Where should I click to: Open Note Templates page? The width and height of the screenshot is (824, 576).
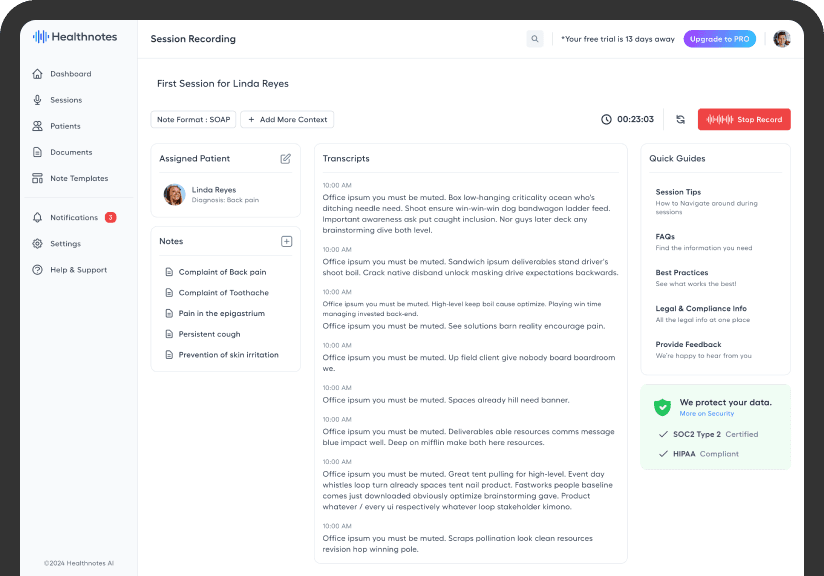(79, 178)
